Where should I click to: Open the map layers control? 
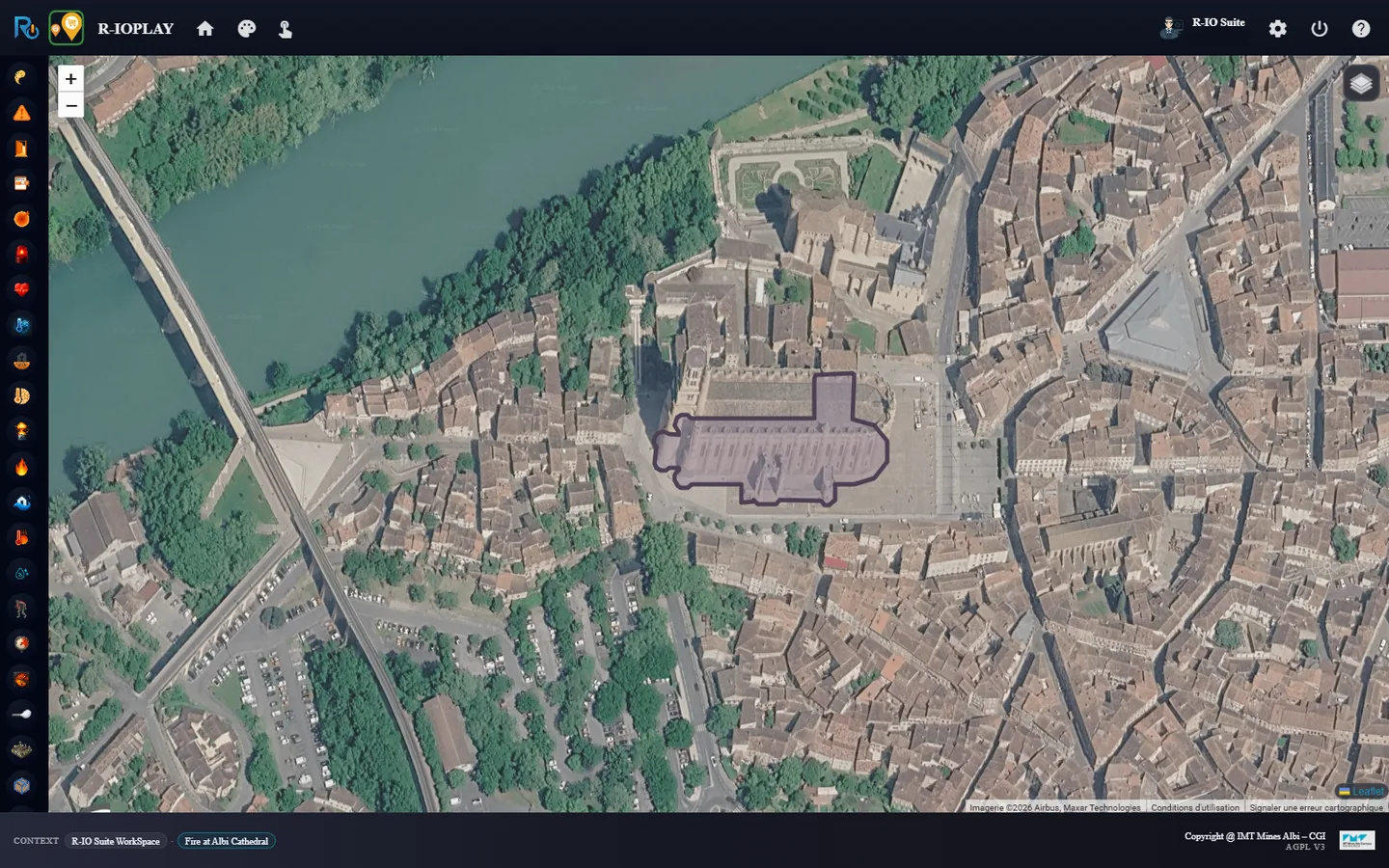(x=1361, y=84)
